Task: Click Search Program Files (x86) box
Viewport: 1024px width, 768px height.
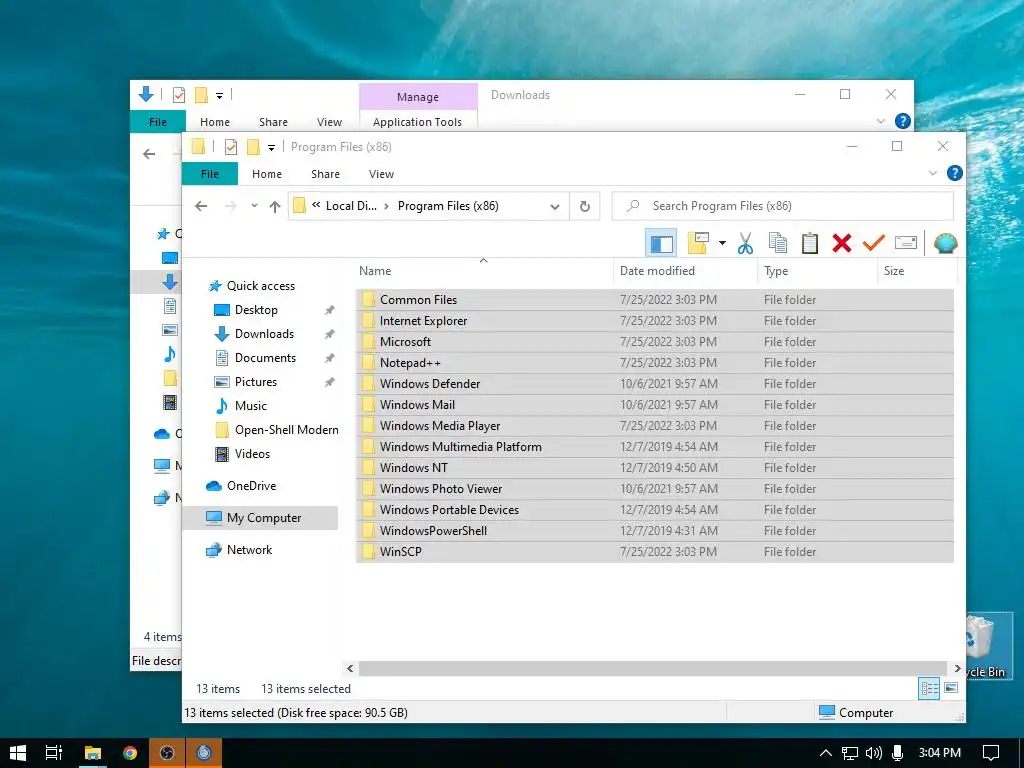Action: point(782,206)
